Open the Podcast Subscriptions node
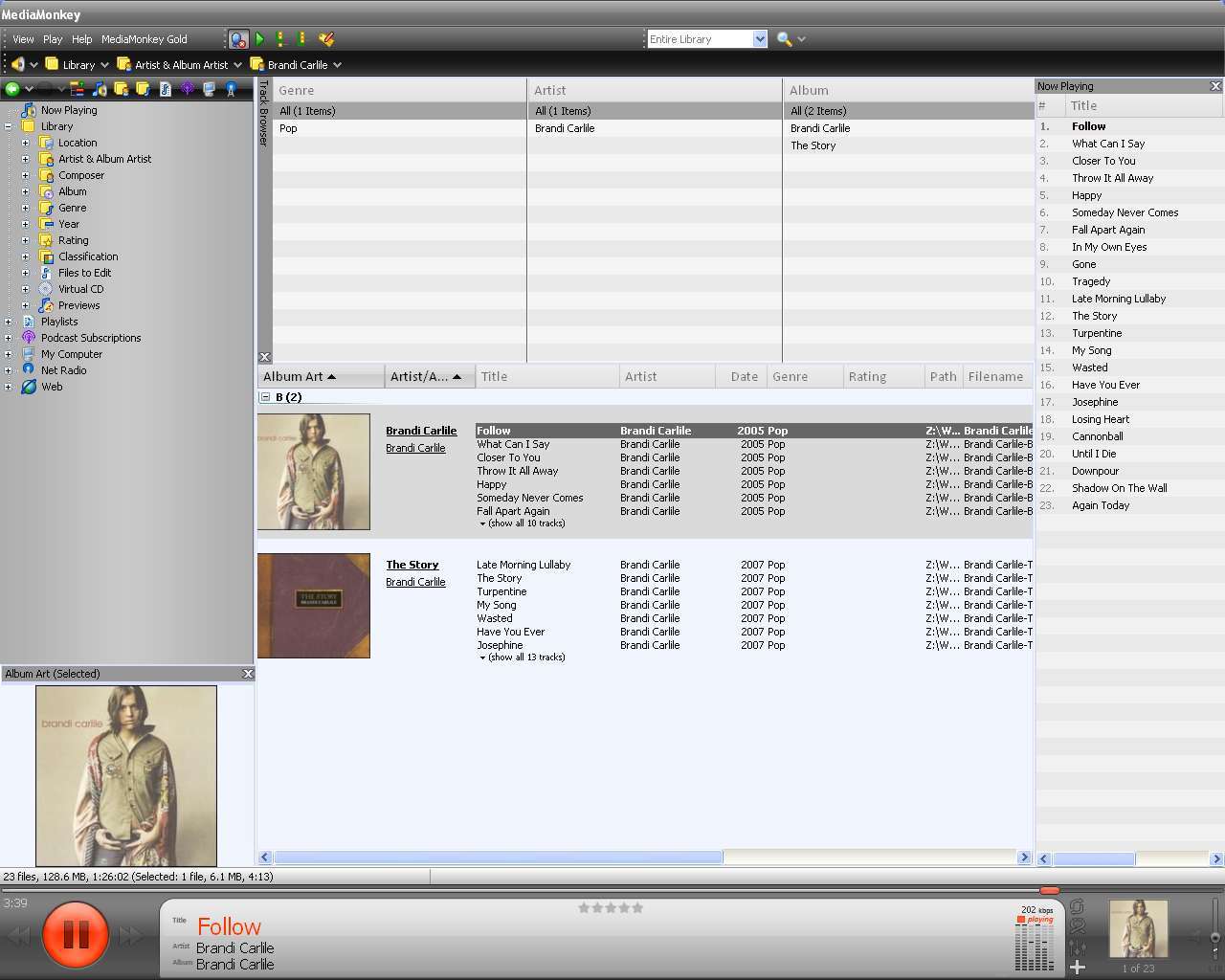The height and width of the screenshot is (980, 1225). coord(90,338)
